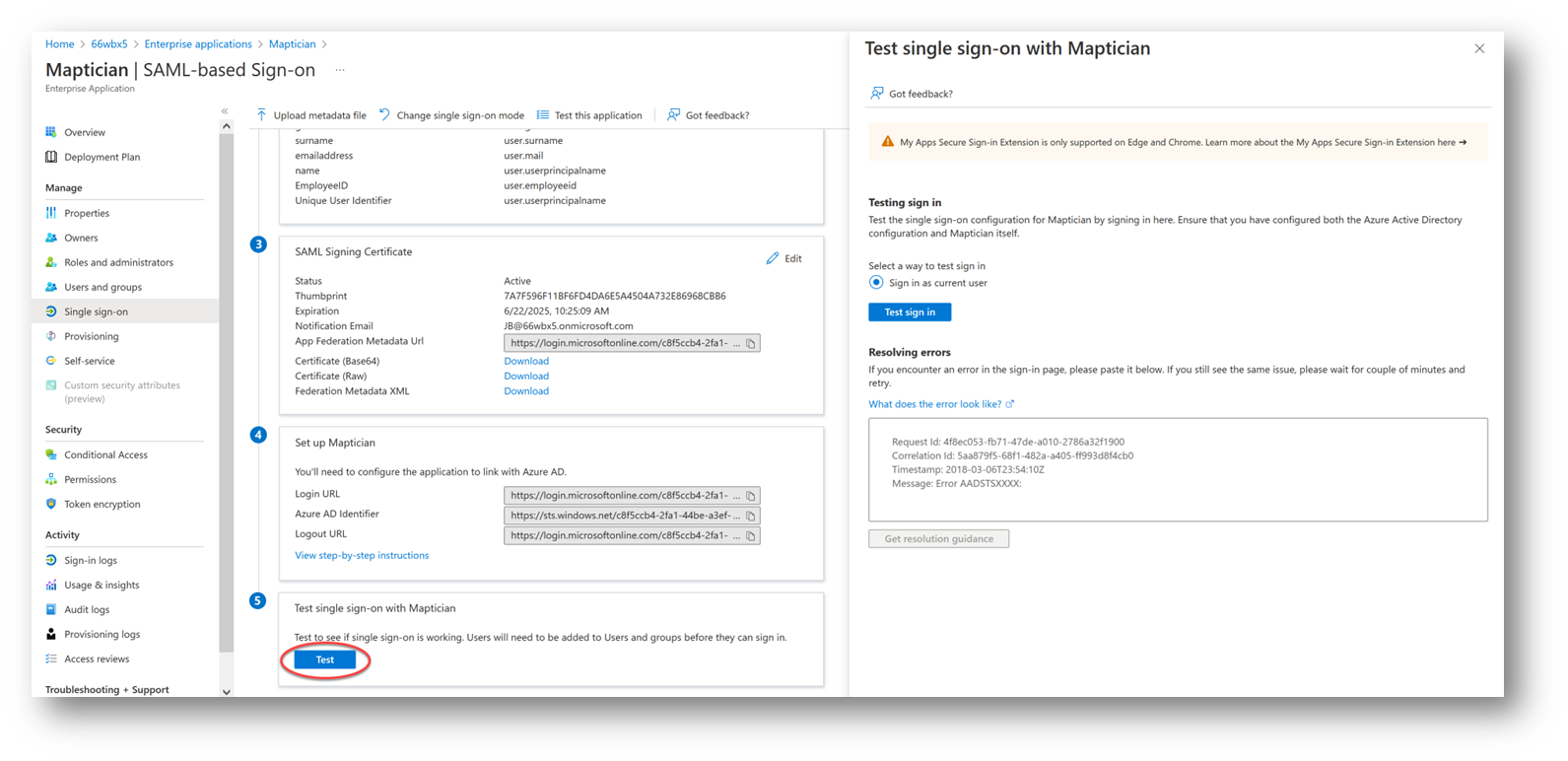Click the Provisioning icon in sidebar
The height and width of the screenshot is (761, 1568).
tap(51, 336)
